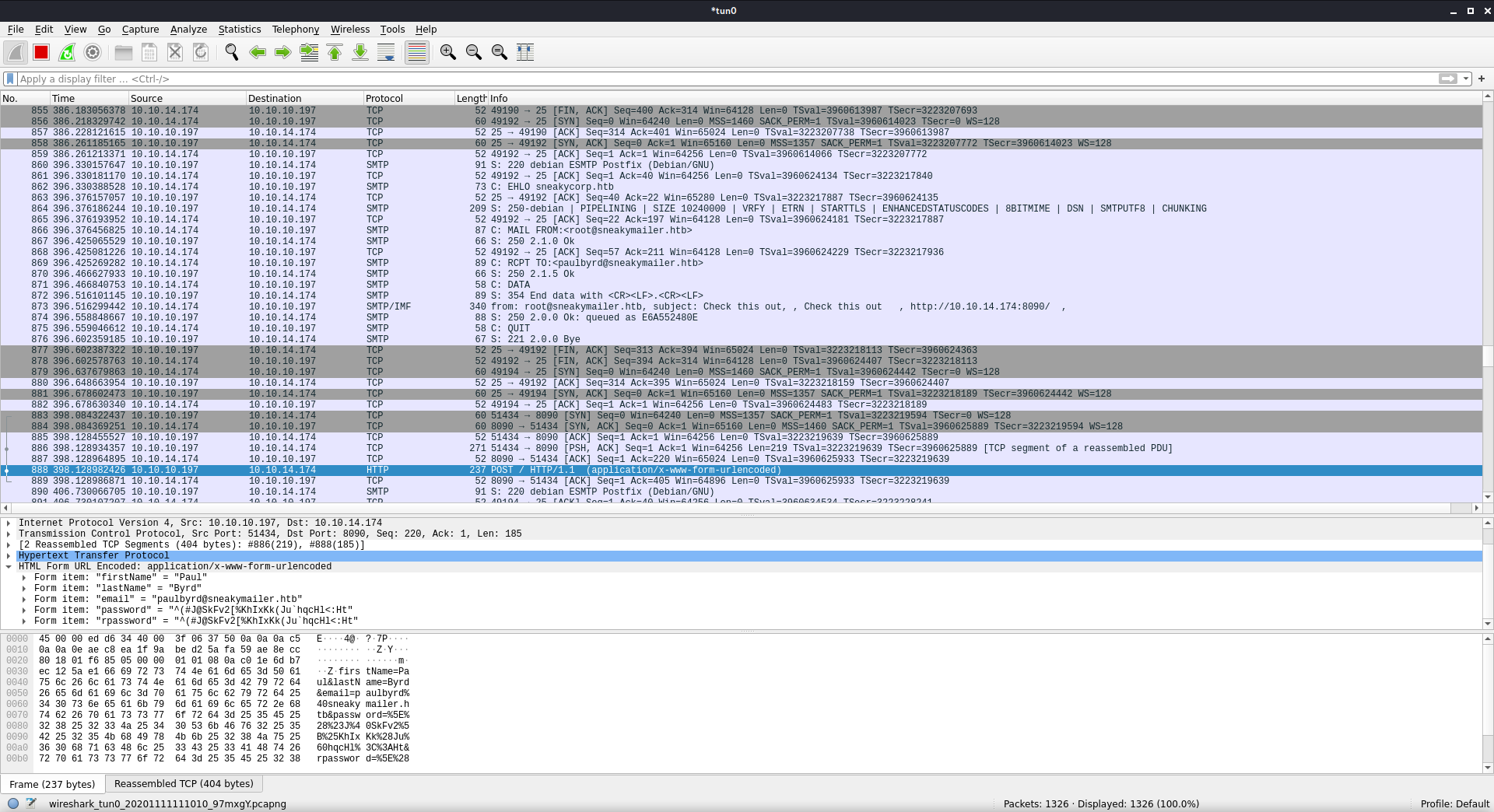Screen dimensions: 1494x812
Task: Sort packets by Protocol column header
Action: (x=384, y=98)
